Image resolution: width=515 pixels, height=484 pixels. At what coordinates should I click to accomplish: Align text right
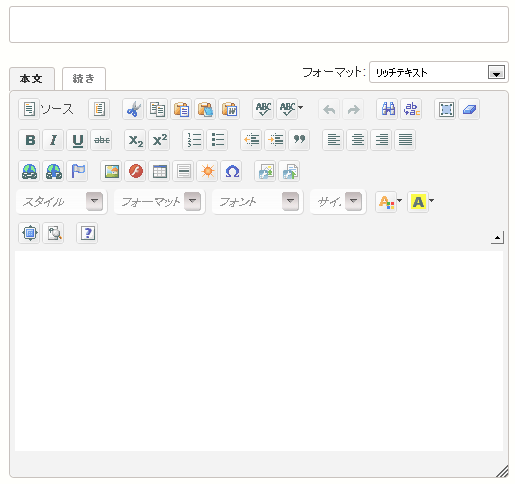click(x=381, y=140)
